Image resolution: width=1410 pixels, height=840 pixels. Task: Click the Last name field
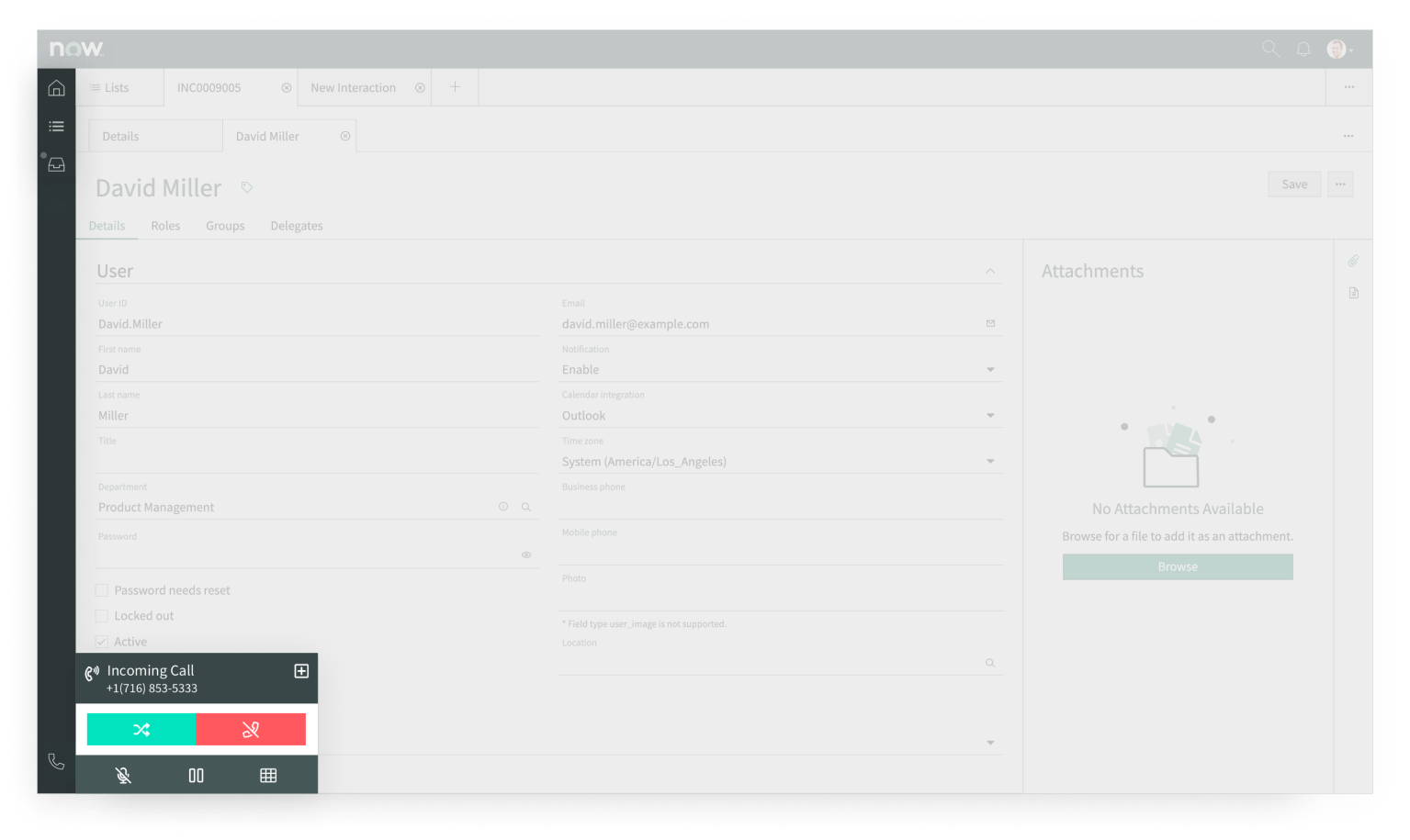click(x=318, y=416)
